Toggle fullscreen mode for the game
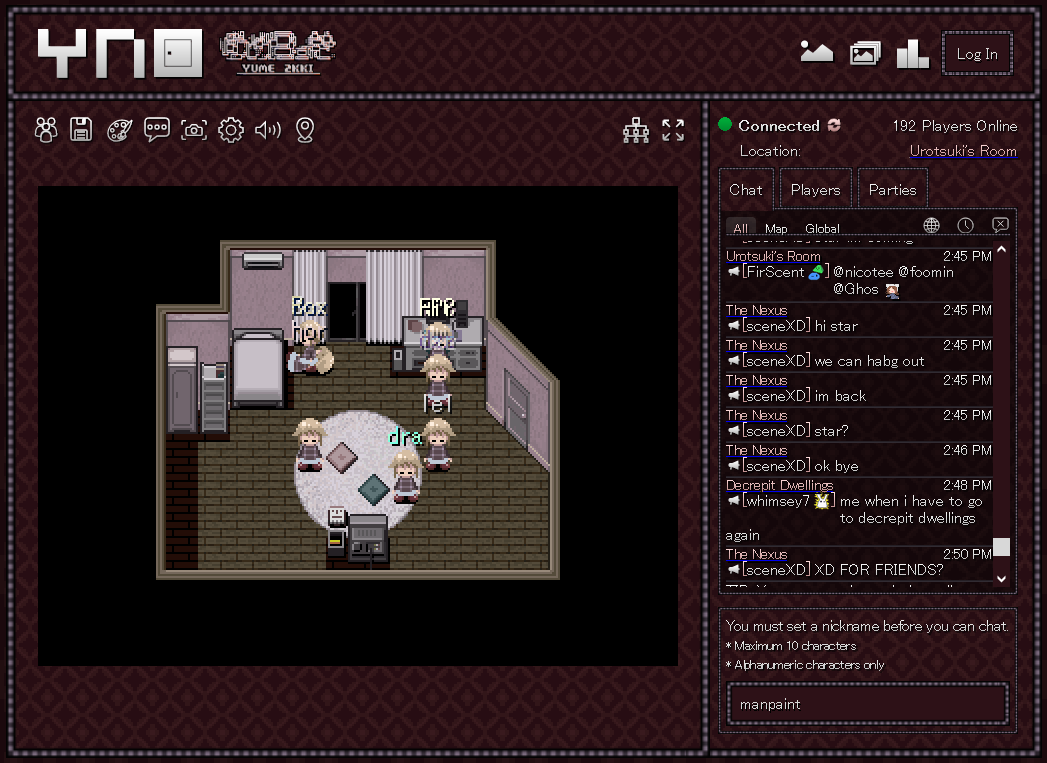 [673, 130]
